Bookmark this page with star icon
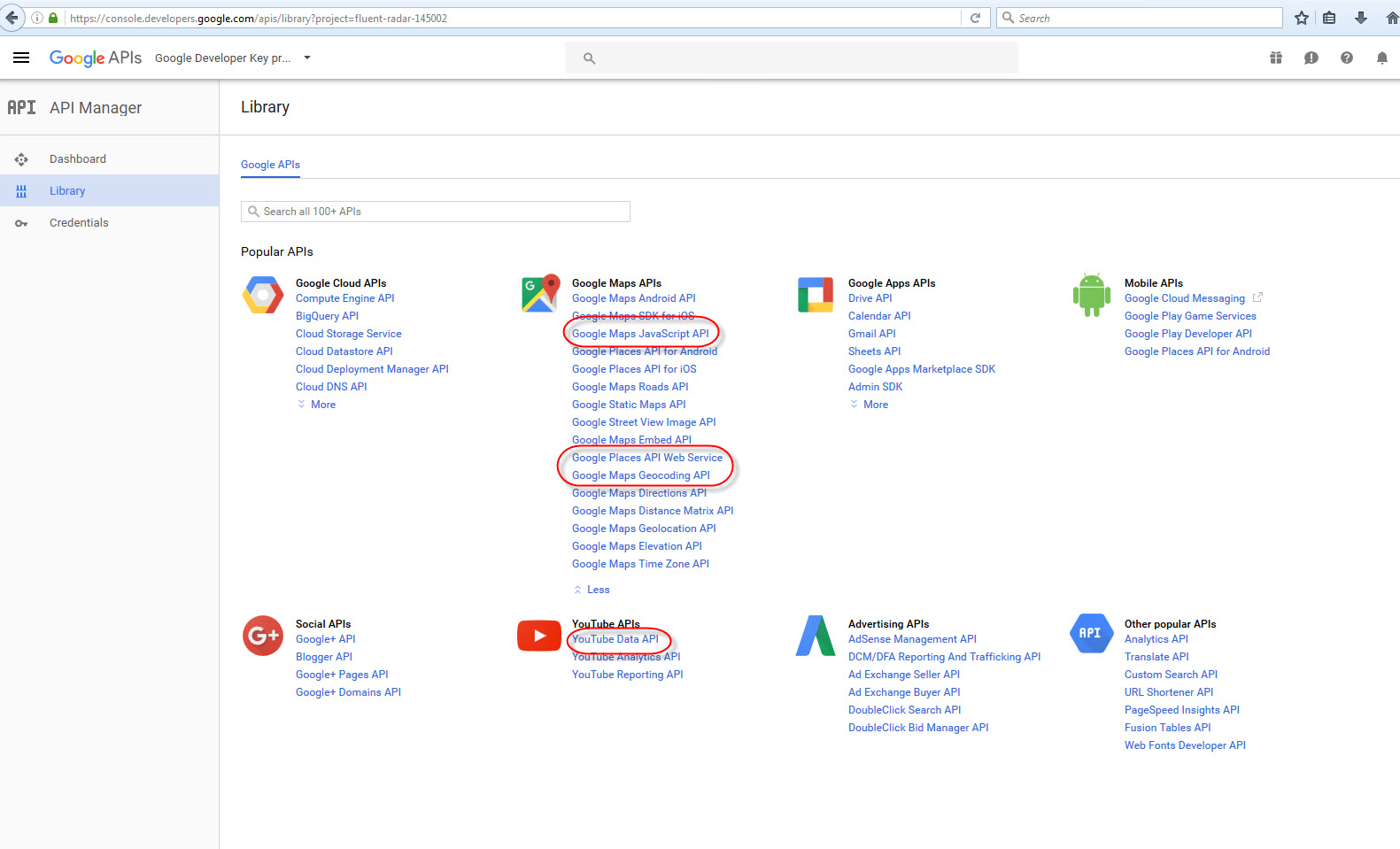Screen dimensions: 1400x849 (1301, 18)
